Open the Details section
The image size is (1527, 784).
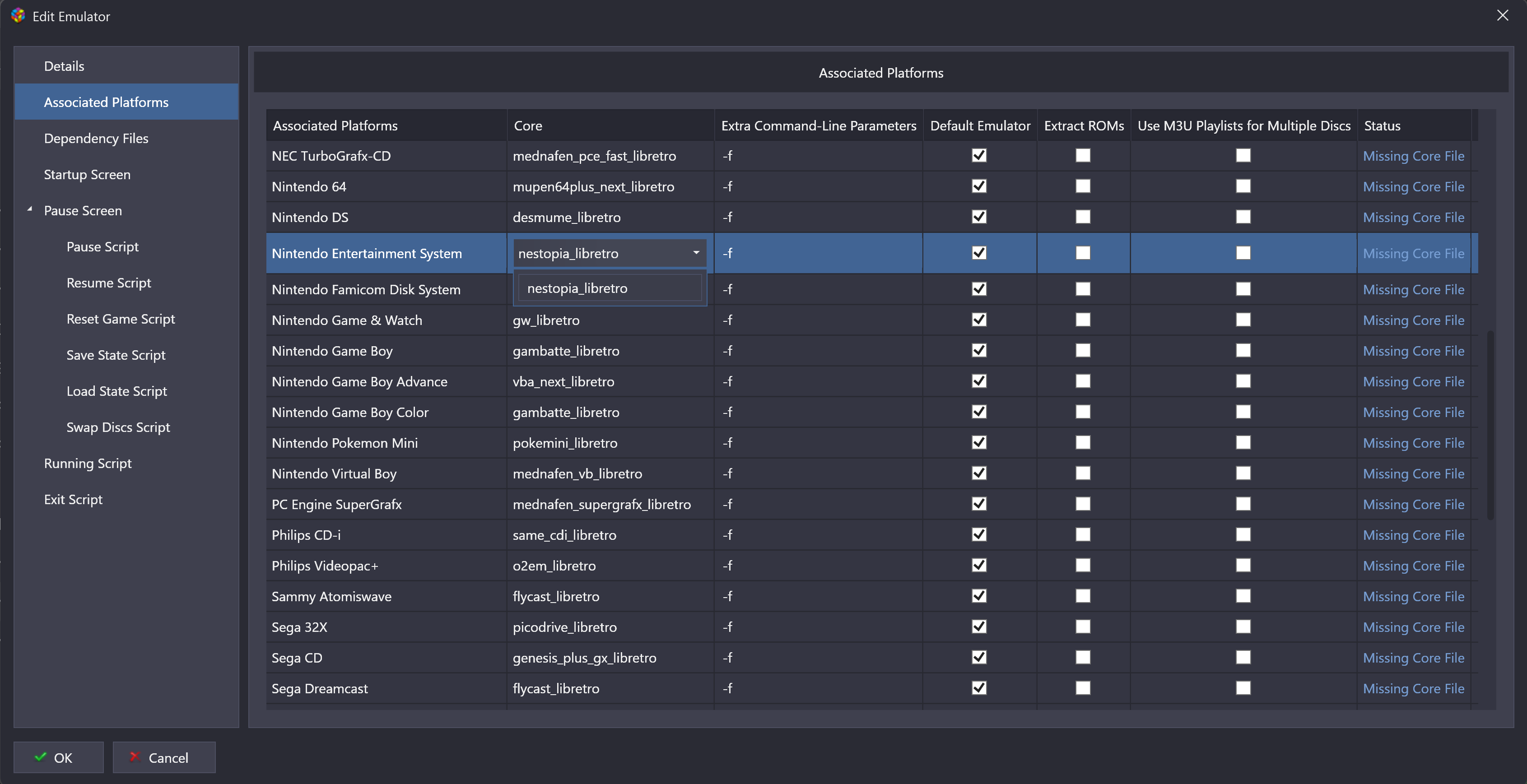pos(126,66)
